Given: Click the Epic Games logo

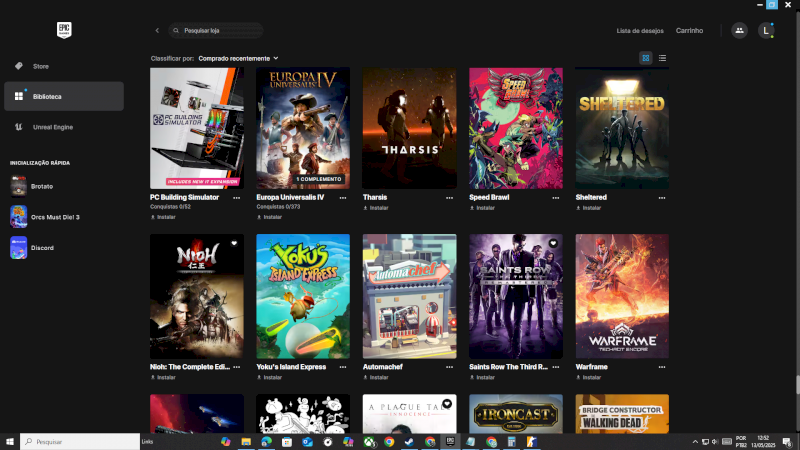Looking at the screenshot, I should pos(64,30).
